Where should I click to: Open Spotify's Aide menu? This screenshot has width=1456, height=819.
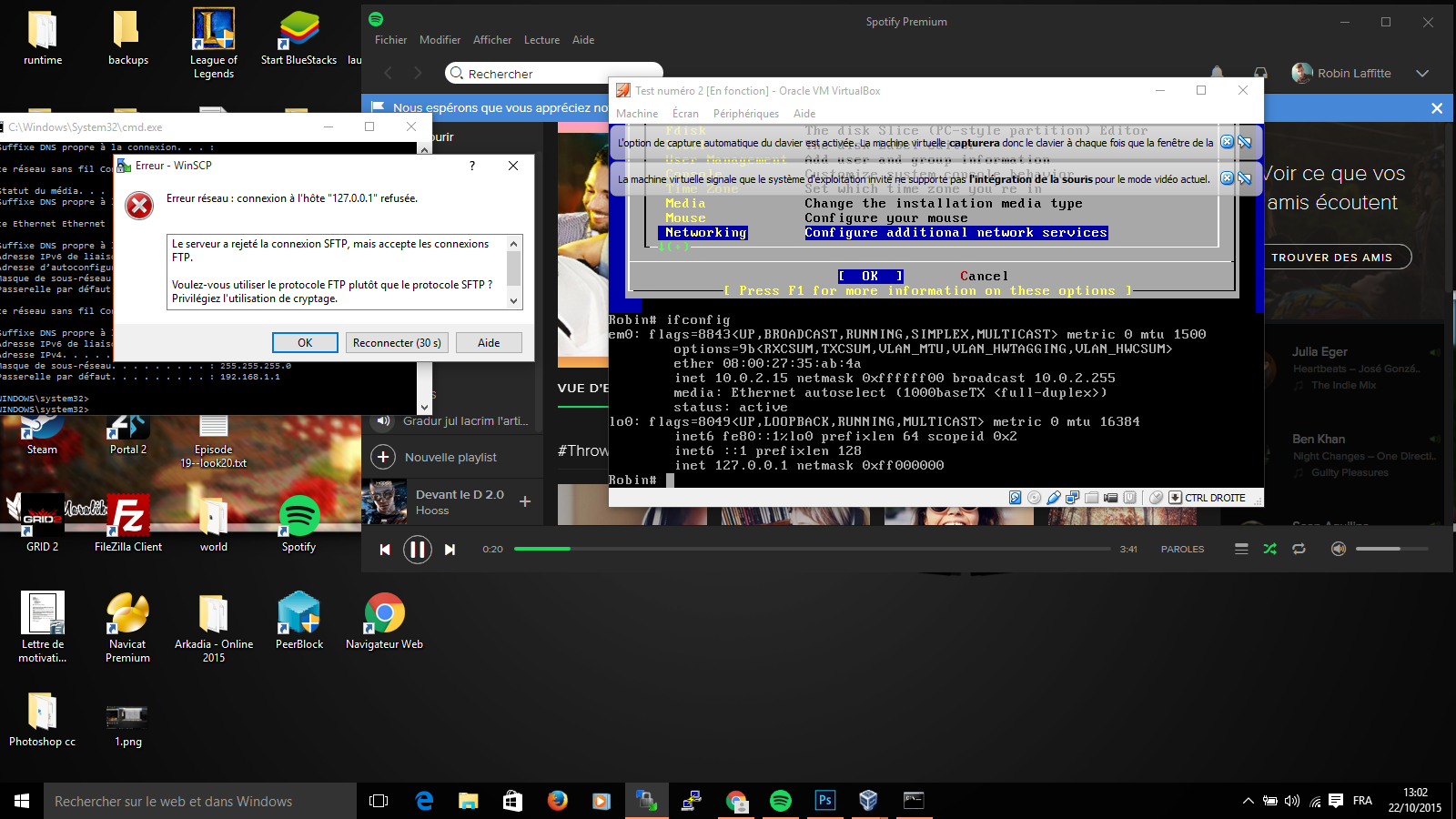pyautogui.click(x=583, y=40)
